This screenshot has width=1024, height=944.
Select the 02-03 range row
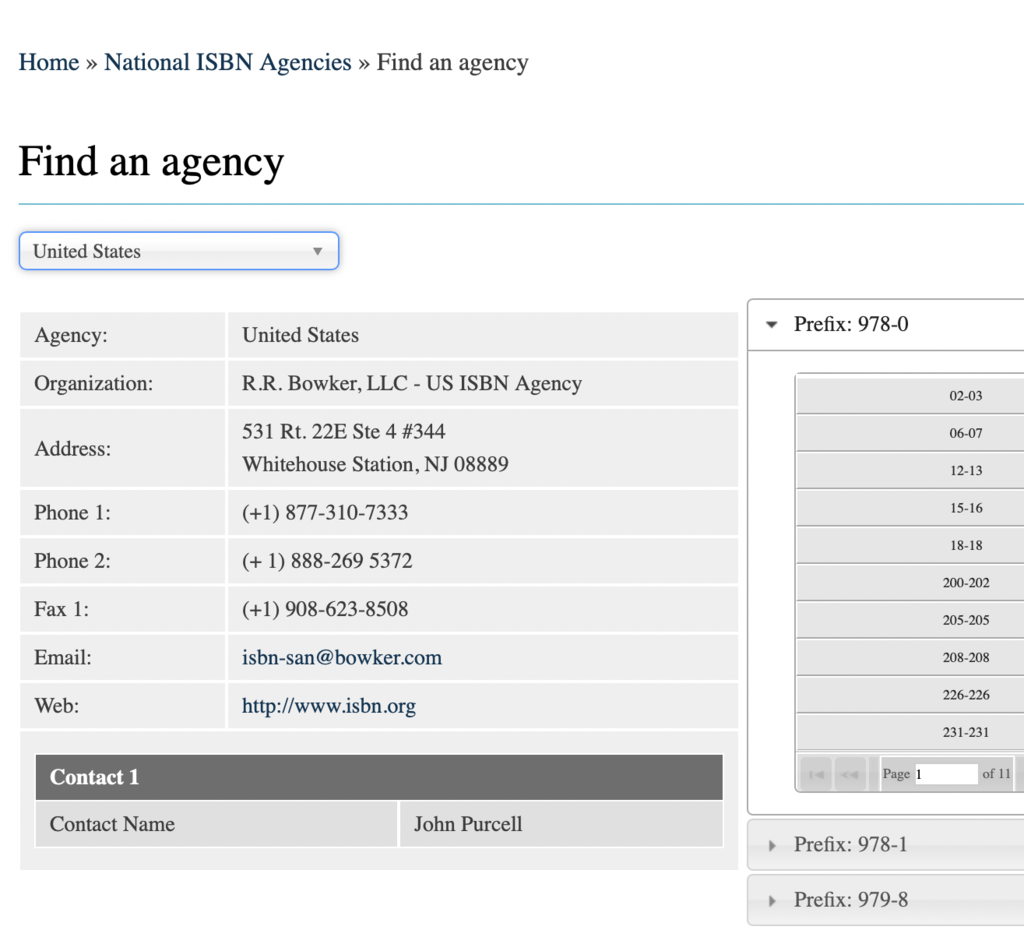pos(965,396)
